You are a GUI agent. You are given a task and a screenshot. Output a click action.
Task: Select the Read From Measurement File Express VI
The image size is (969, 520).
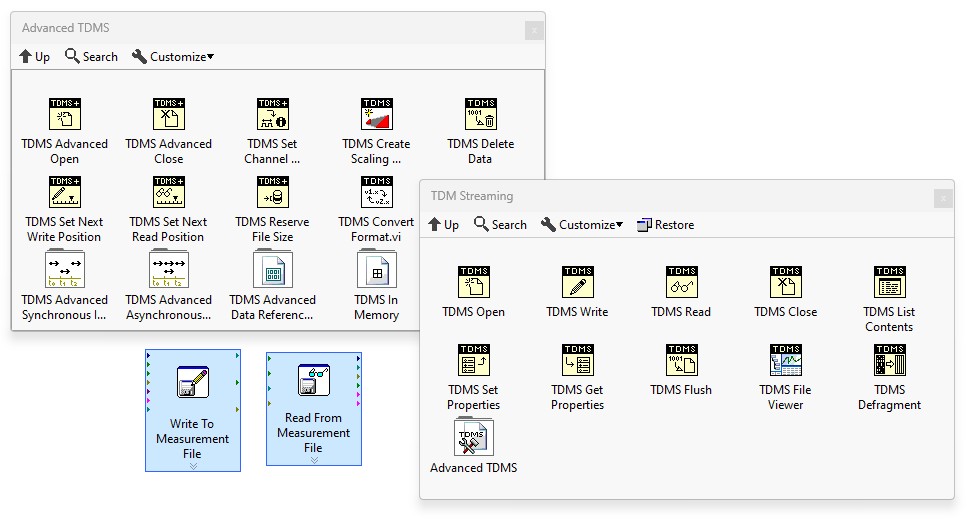pyautogui.click(x=314, y=409)
